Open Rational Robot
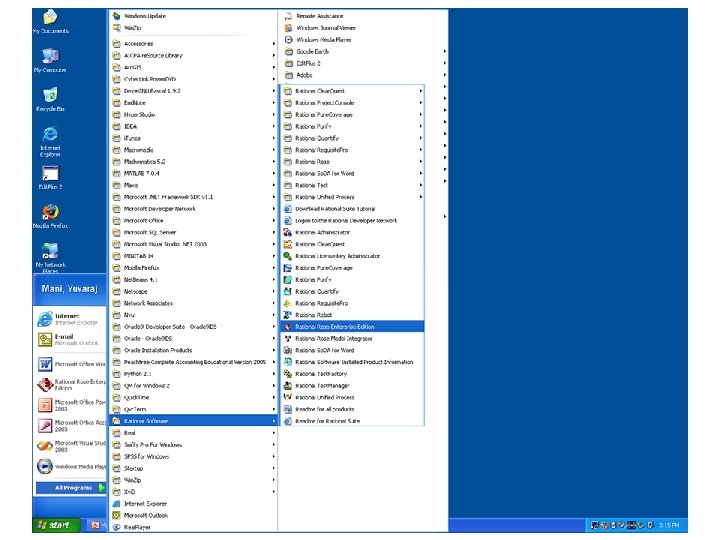The image size is (720, 540). pyautogui.click(x=352, y=315)
